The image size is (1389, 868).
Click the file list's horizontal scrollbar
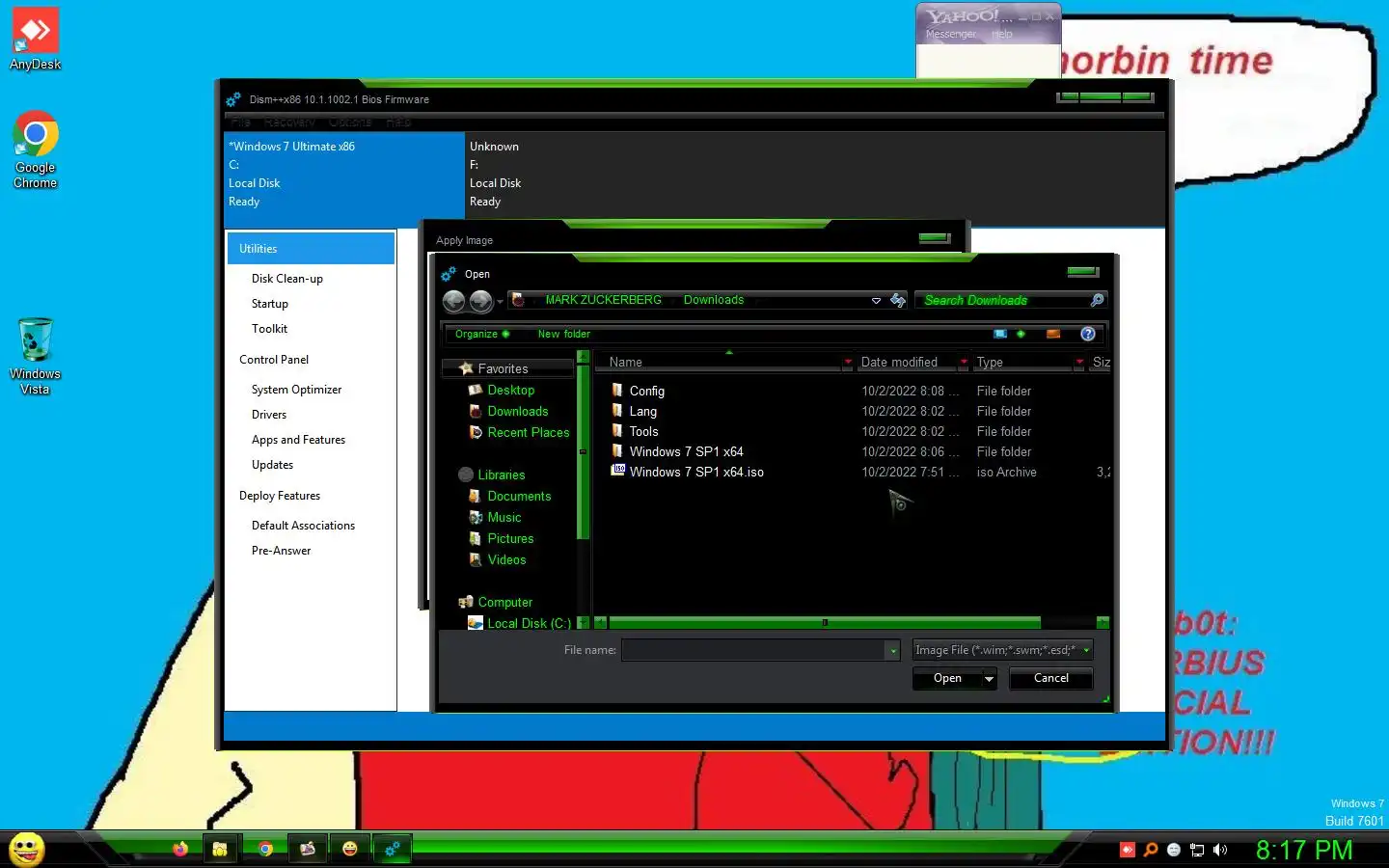(x=825, y=623)
